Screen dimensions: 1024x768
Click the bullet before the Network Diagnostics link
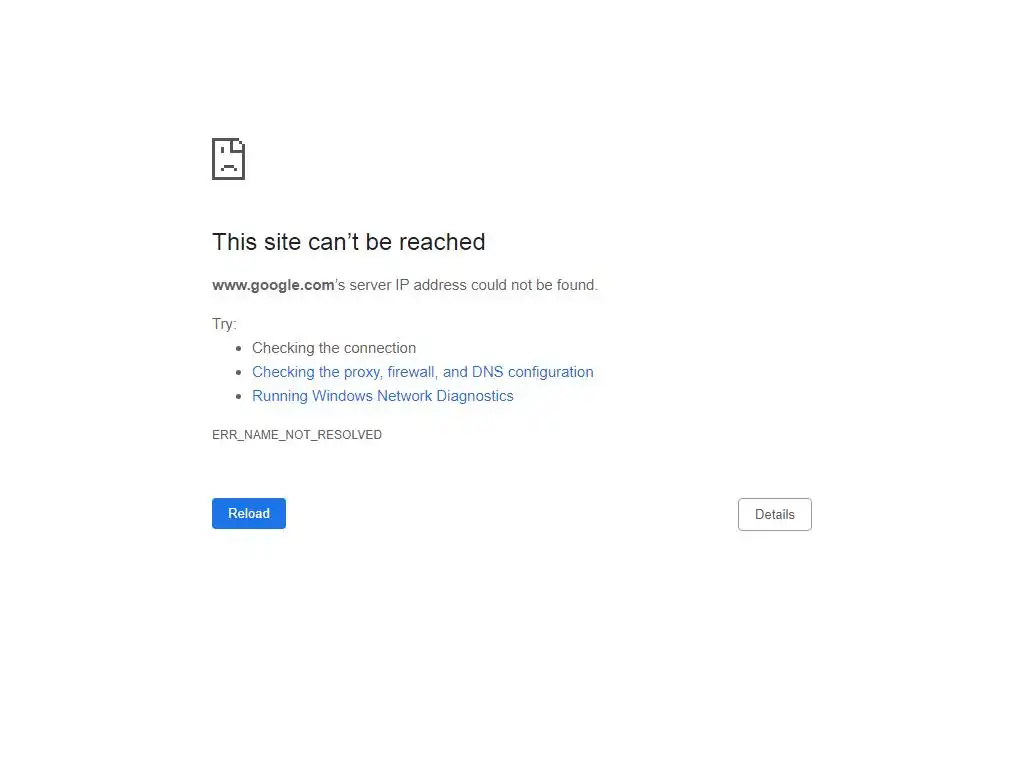click(238, 396)
